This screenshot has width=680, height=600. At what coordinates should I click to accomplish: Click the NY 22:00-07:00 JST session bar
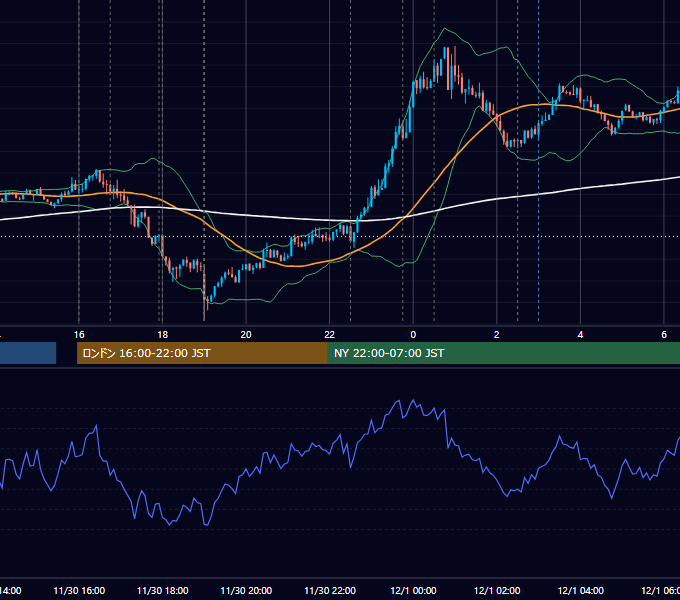pyautogui.click(x=503, y=353)
